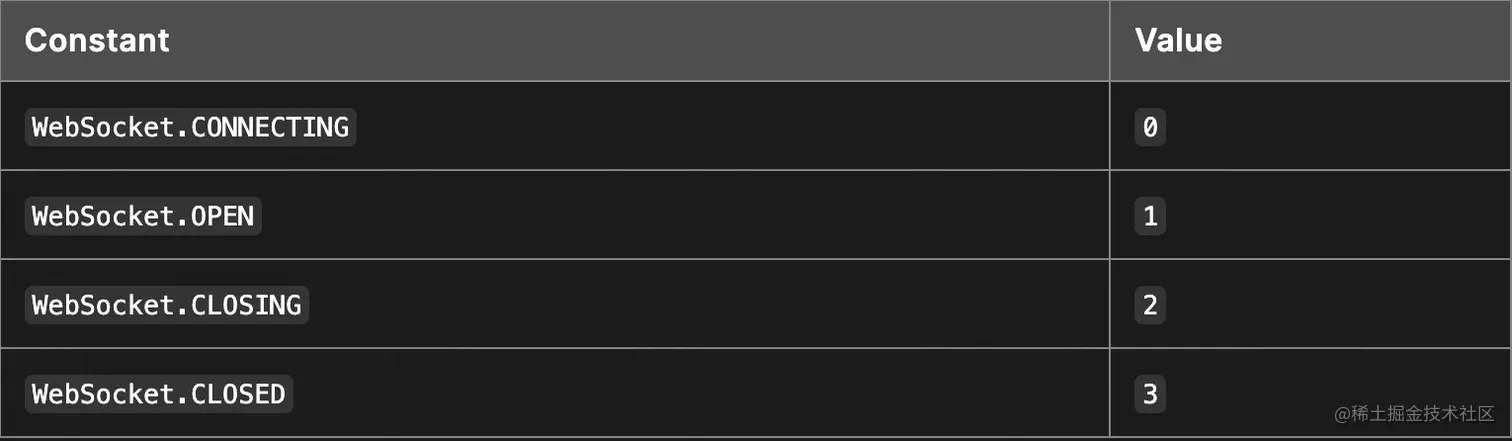This screenshot has width=1512, height=441.
Task: Click border between OPEN and CLOSING rows
Action: click(x=756, y=259)
